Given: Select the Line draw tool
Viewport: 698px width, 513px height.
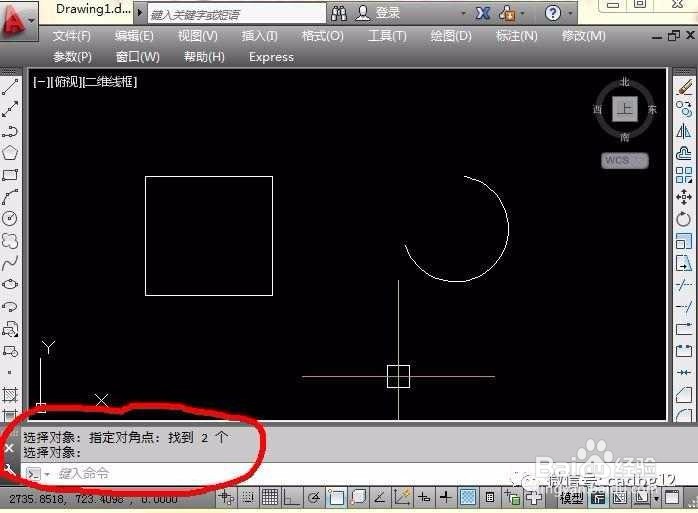Looking at the screenshot, I should point(10,87).
